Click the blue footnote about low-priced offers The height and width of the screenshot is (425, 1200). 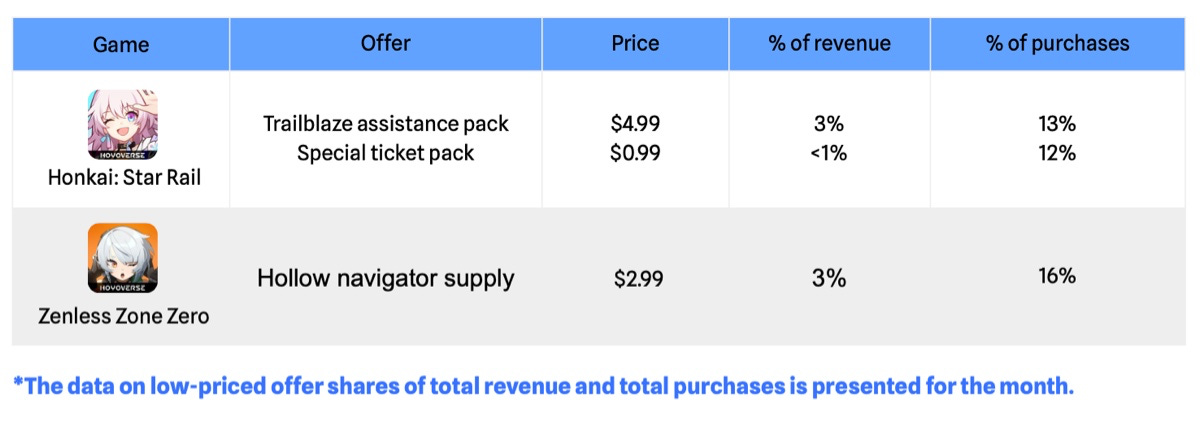[543, 386]
